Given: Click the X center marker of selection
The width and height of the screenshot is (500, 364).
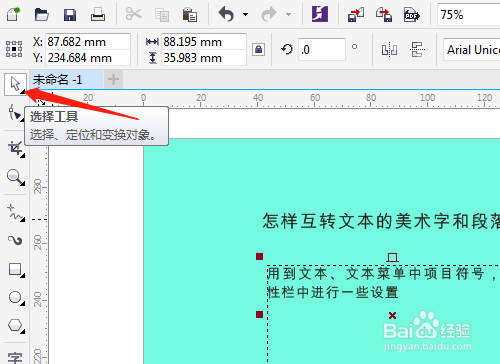Looking at the screenshot, I should (392, 315).
